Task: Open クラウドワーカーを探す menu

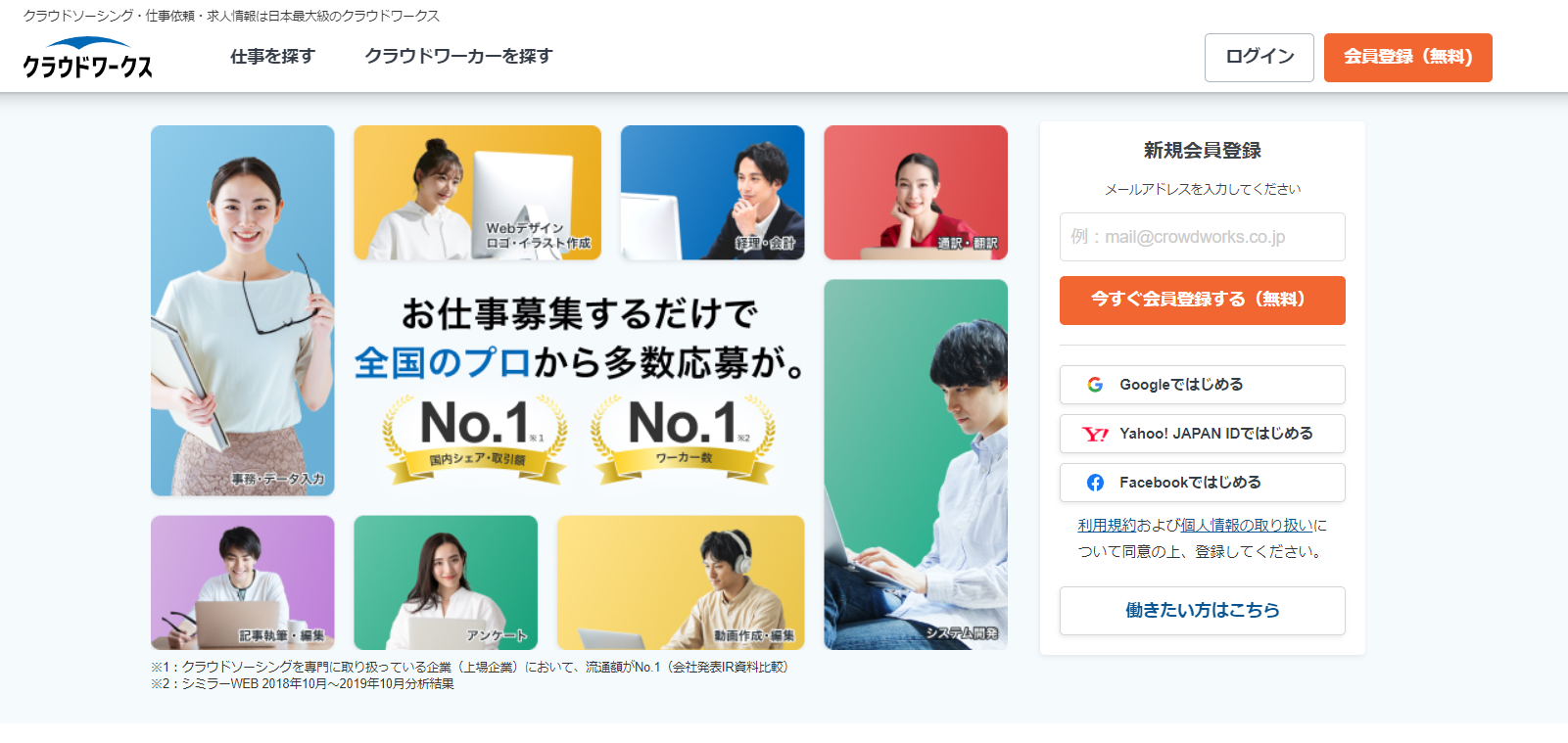Action: point(458,57)
